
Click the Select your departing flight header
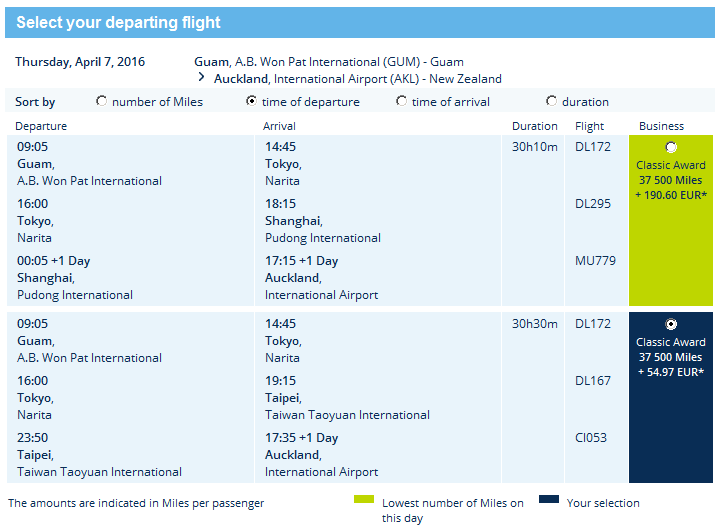click(x=119, y=22)
